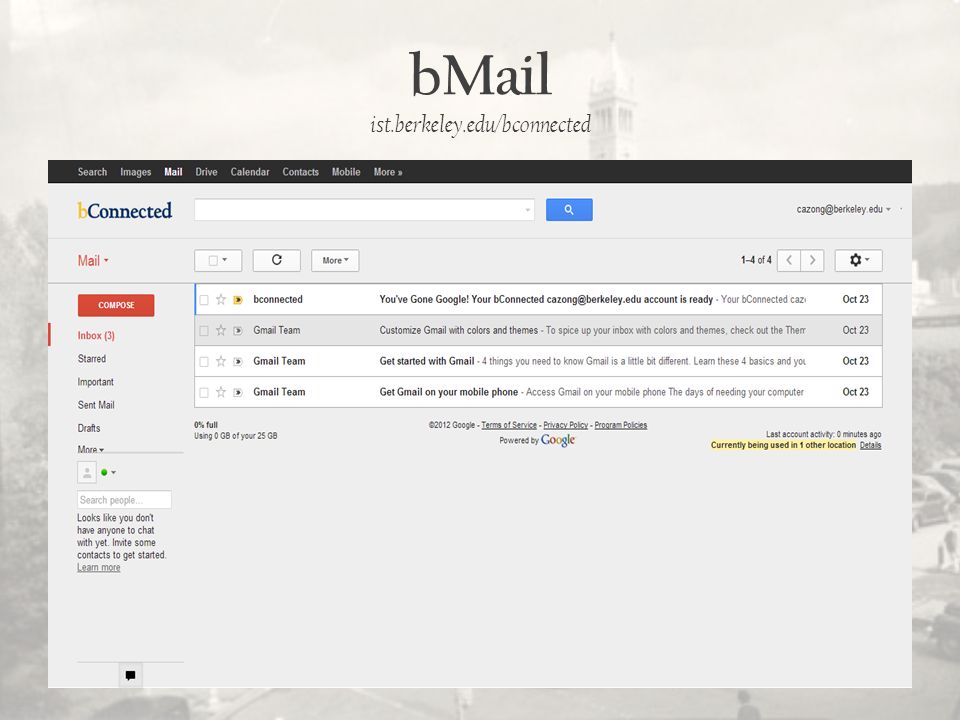Go to newer messages arrow
Viewport: 960px width, 720px height.
point(789,260)
